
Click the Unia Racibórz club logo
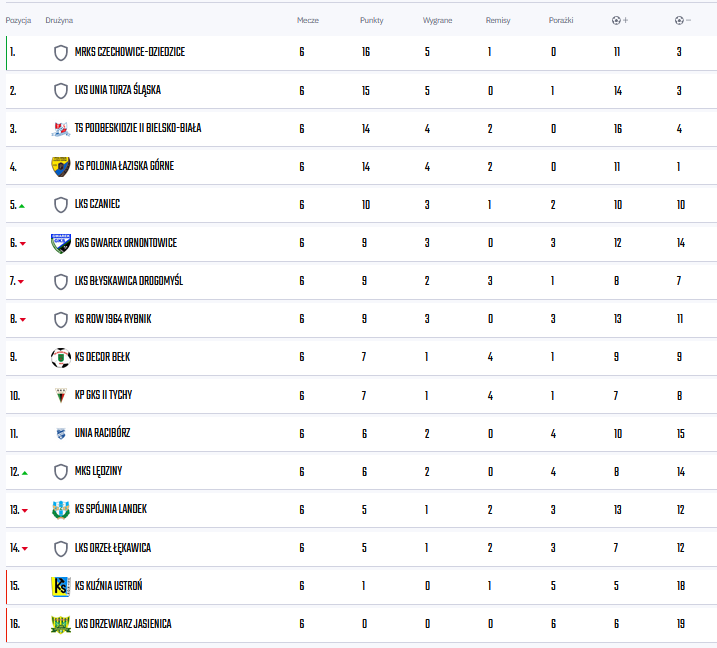click(60, 434)
